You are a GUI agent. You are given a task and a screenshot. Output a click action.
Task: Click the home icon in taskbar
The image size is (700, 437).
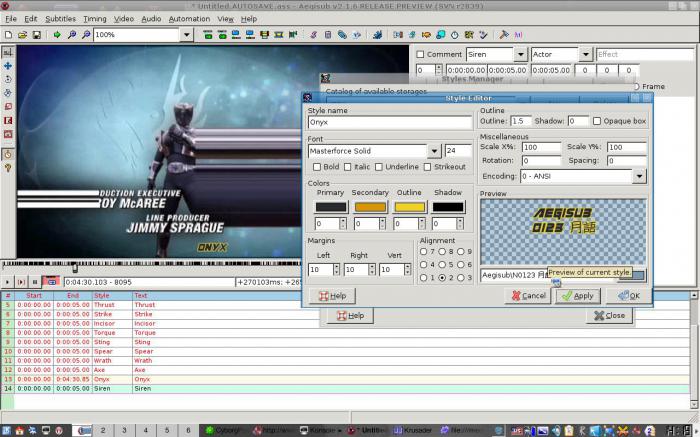[20, 431]
